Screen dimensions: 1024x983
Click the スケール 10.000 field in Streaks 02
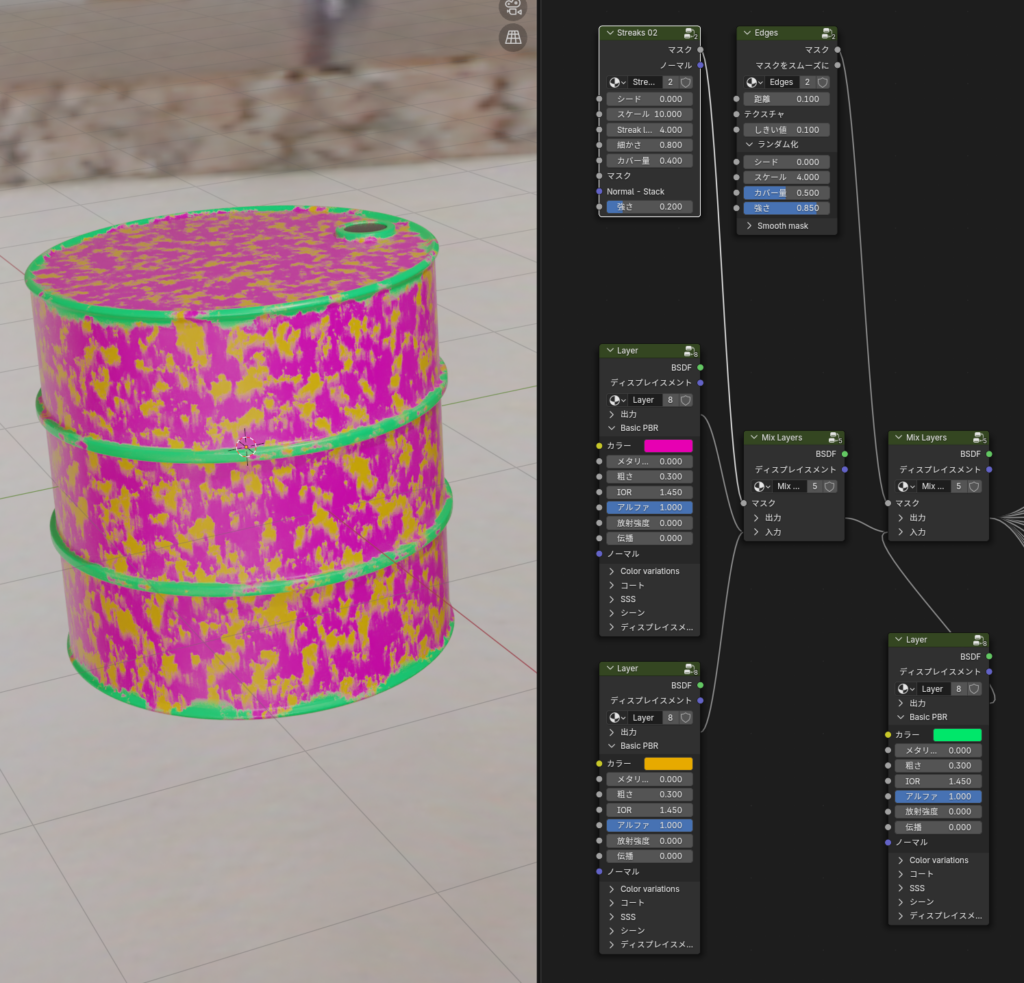pyautogui.click(x=649, y=115)
